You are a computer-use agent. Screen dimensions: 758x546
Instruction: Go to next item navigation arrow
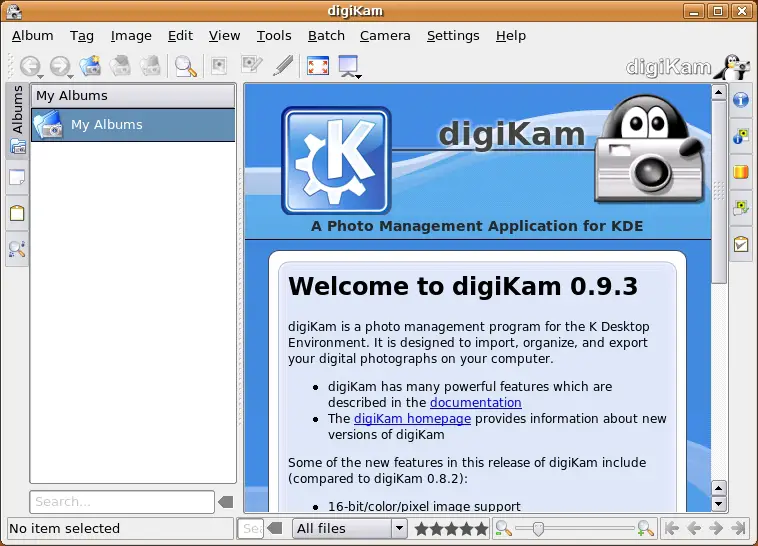716,528
